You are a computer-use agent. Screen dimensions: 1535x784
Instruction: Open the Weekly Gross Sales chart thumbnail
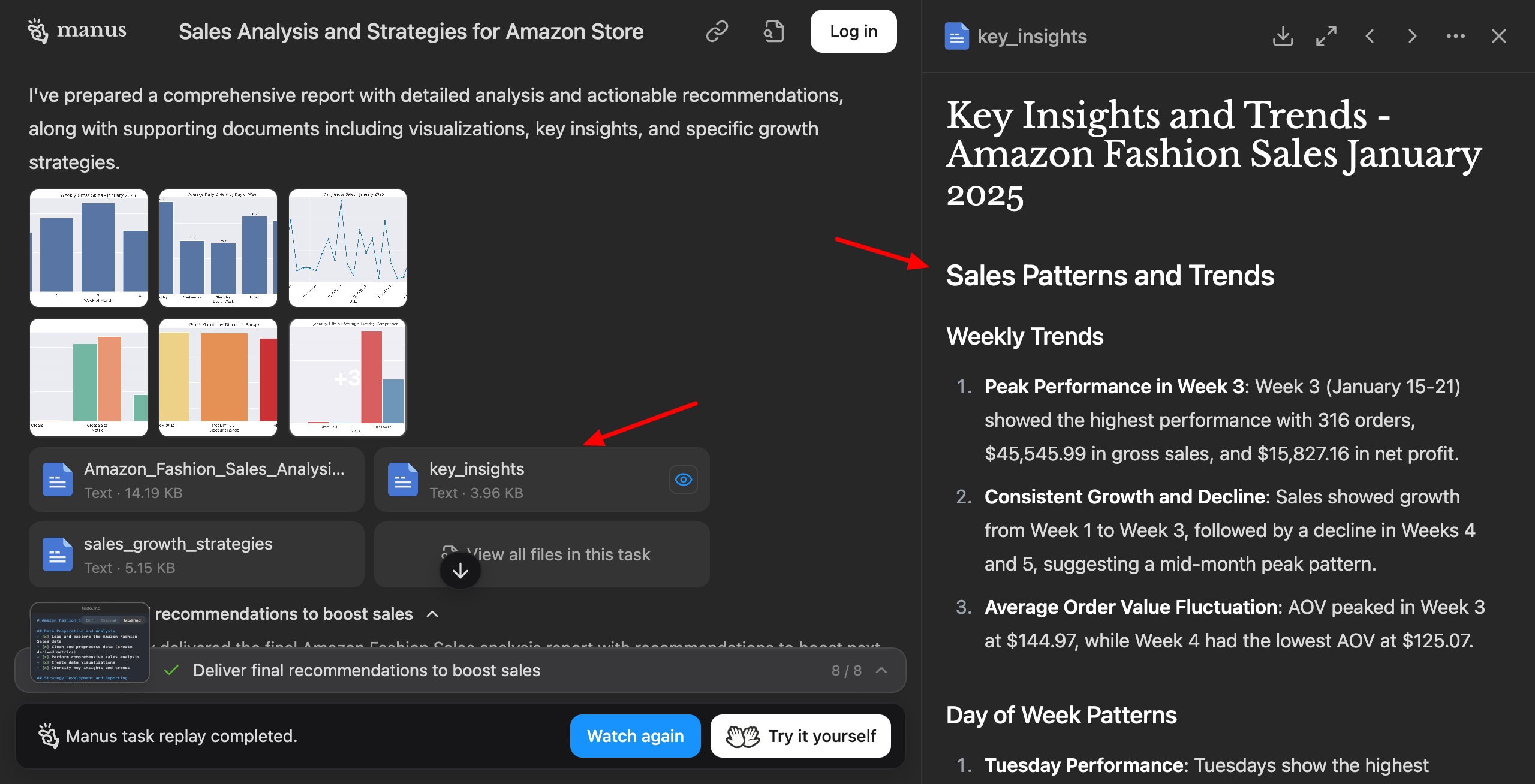(89, 248)
